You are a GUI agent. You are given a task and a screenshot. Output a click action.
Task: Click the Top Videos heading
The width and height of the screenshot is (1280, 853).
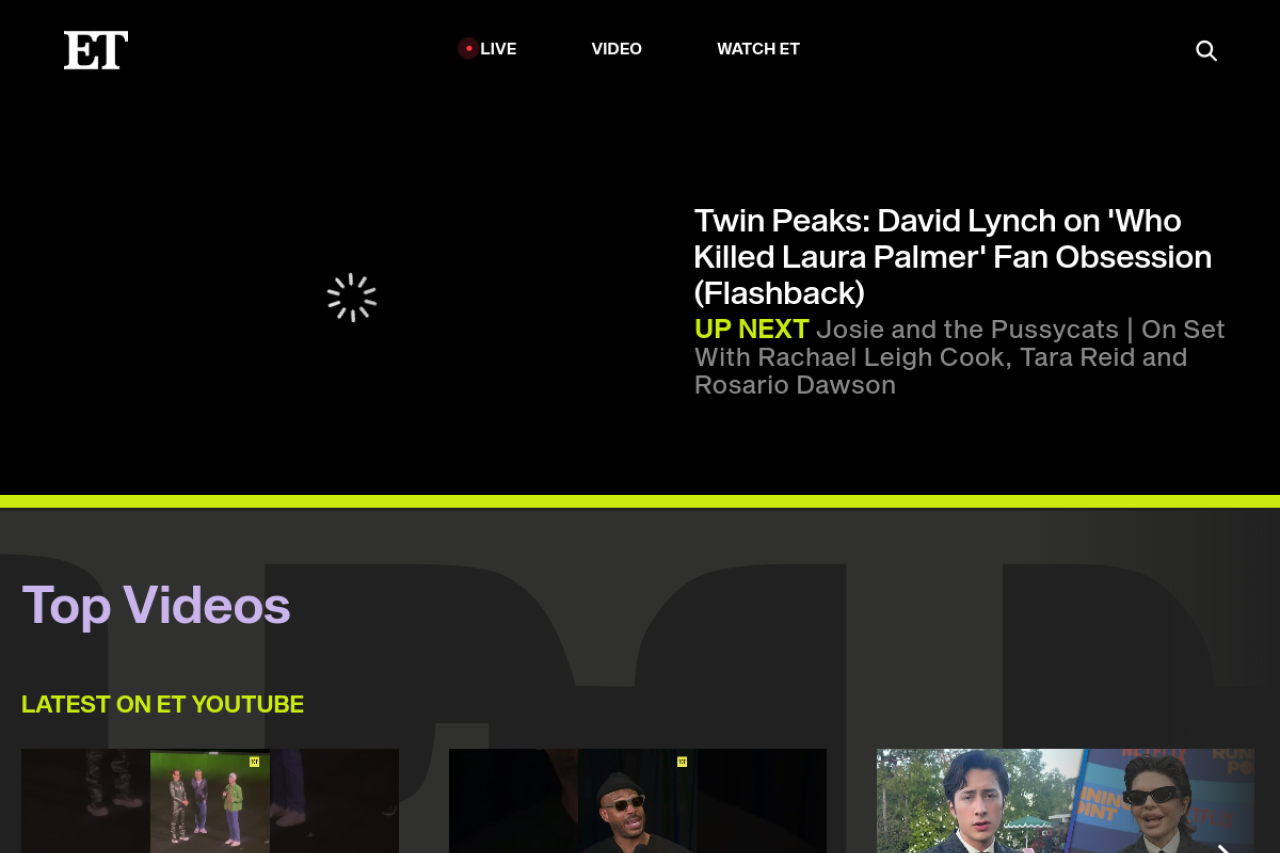coord(156,605)
